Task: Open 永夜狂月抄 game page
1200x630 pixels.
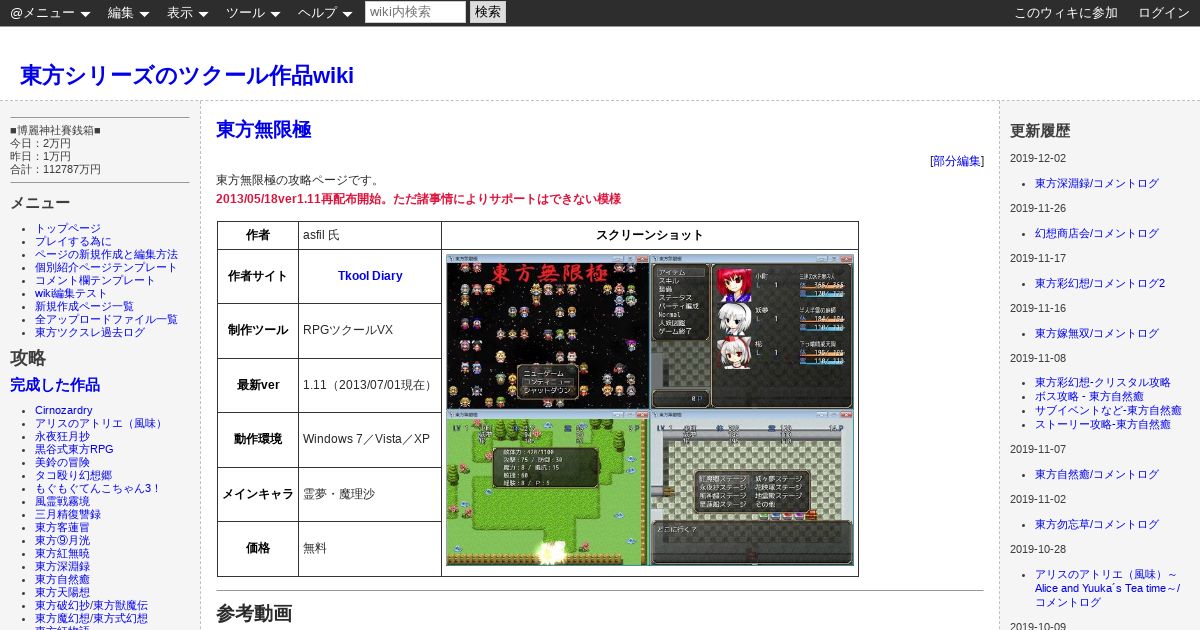Action: click(62, 437)
